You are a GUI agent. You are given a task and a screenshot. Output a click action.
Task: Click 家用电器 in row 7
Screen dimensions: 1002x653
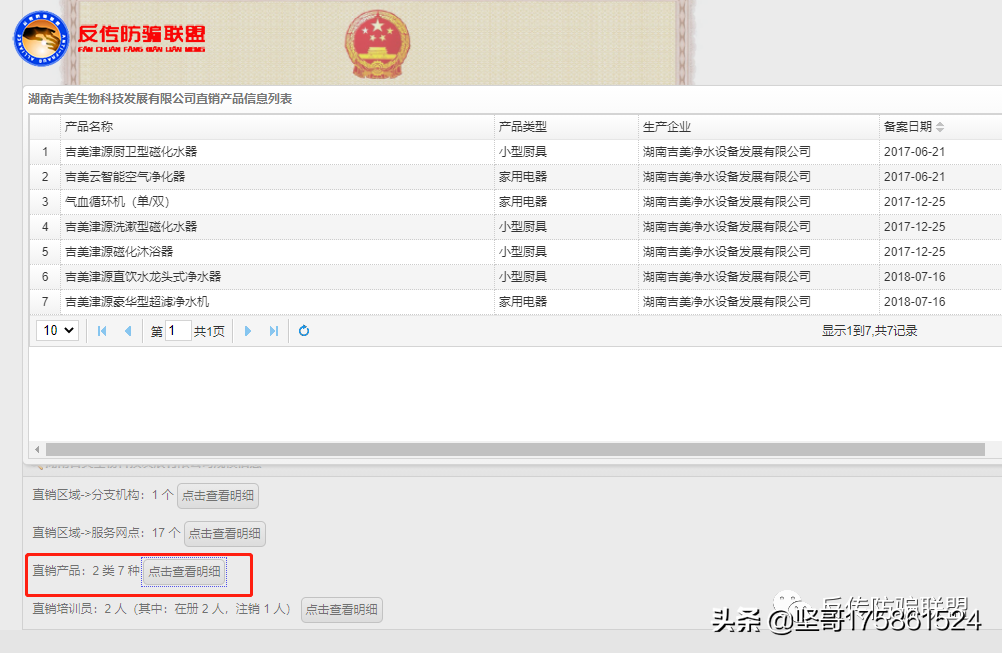coord(523,302)
